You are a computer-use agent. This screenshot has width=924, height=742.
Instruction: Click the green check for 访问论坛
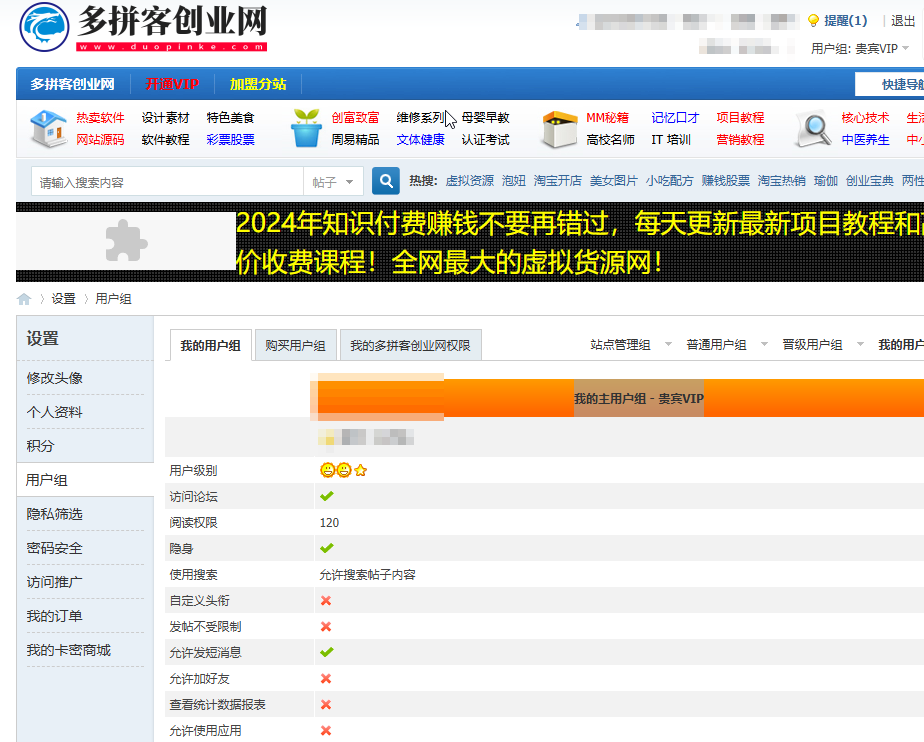click(327, 496)
